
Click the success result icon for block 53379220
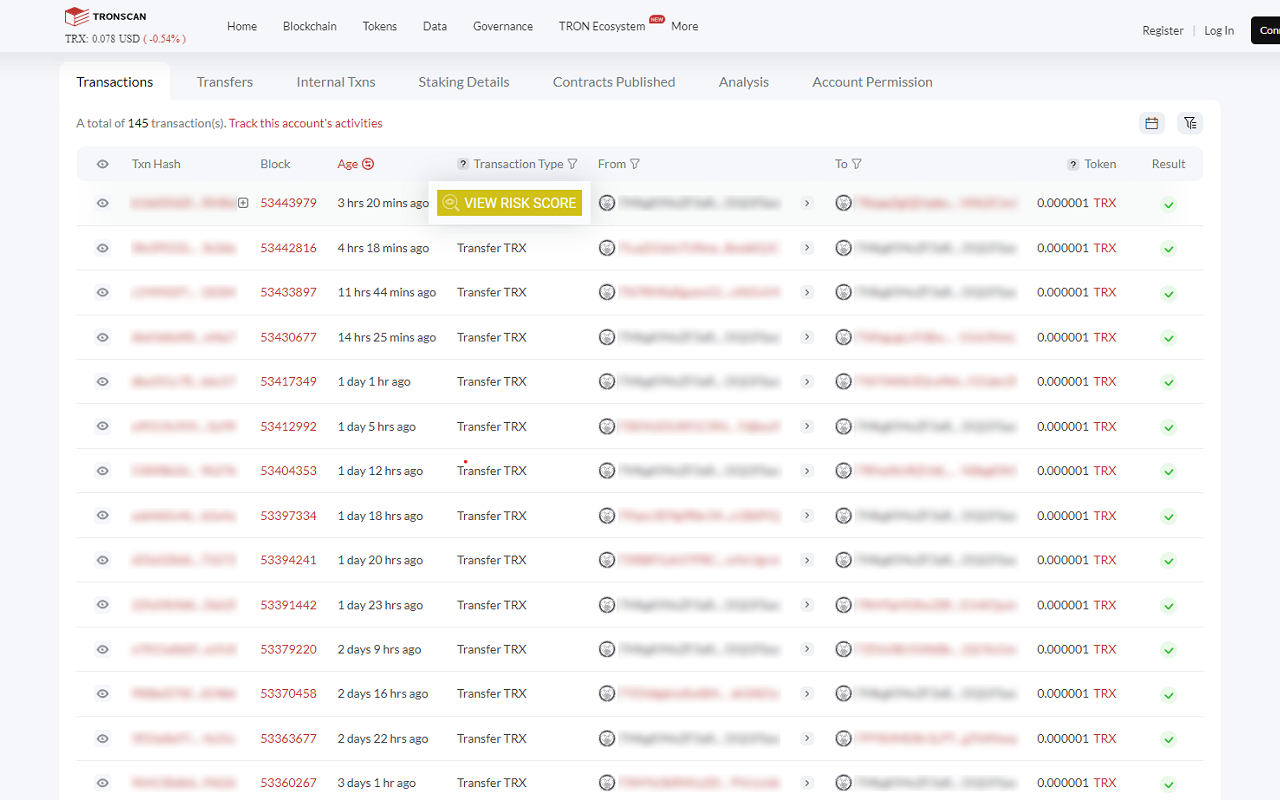pos(1168,651)
